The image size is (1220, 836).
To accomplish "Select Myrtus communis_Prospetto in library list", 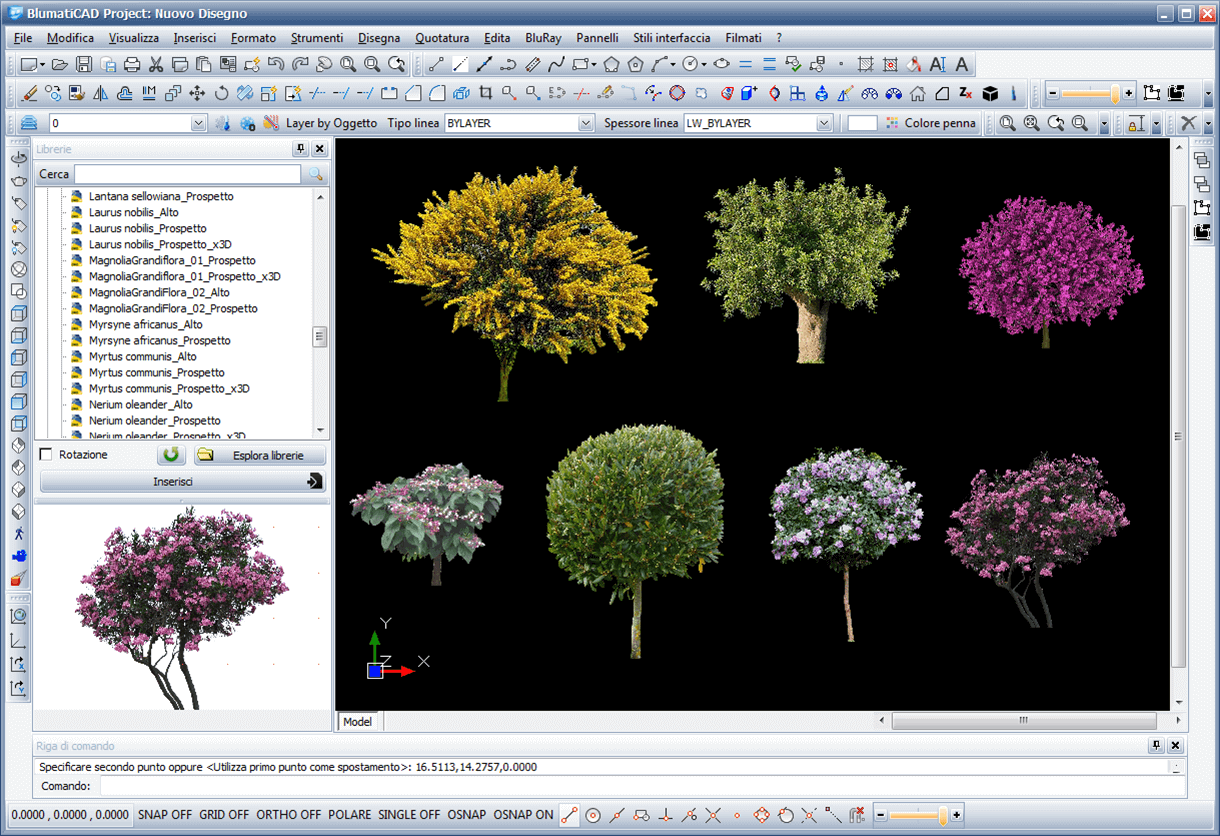I will [156, 372].
